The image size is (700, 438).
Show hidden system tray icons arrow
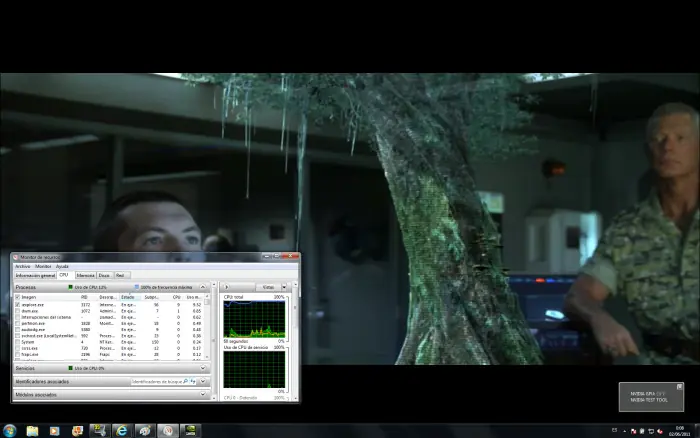624,431
